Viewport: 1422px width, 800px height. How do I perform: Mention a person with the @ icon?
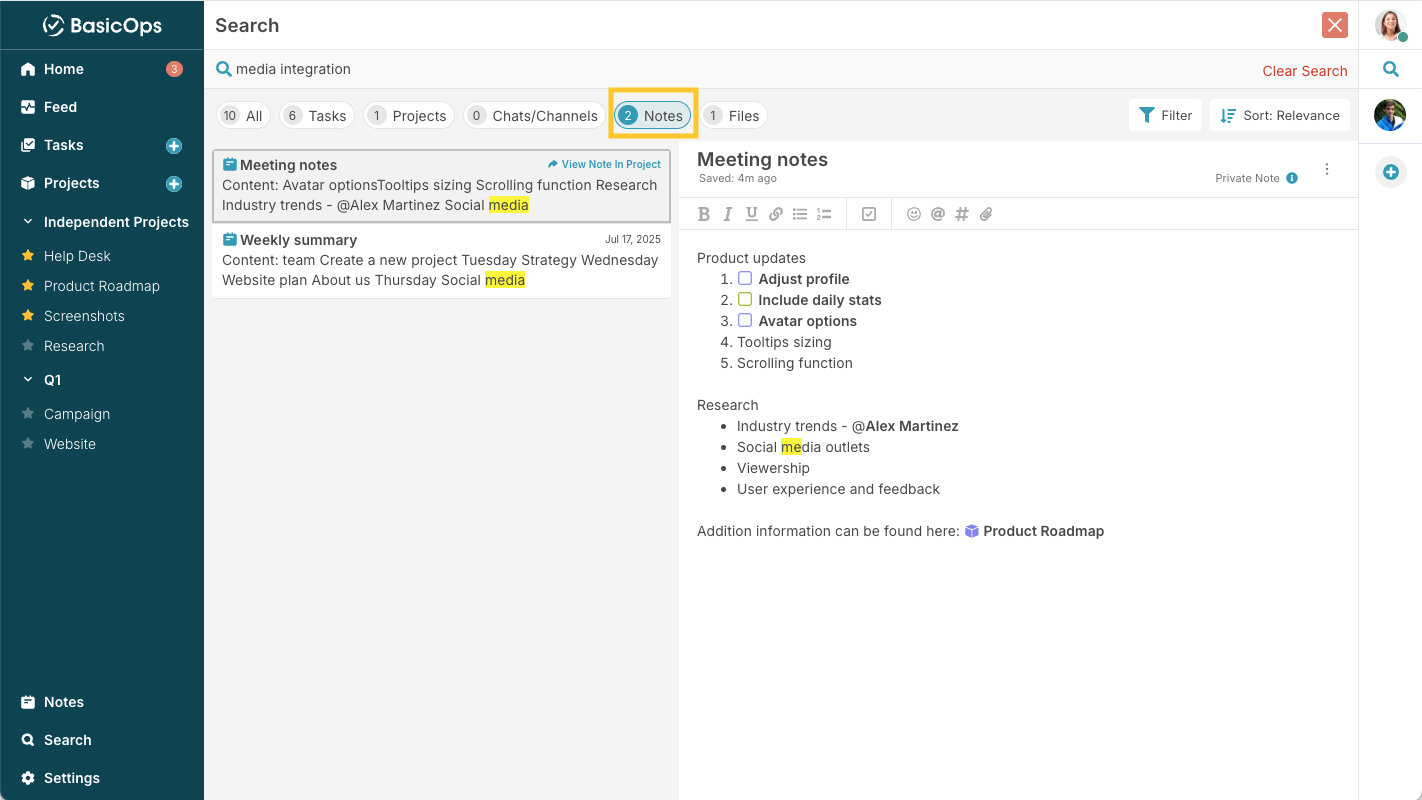(938, 214)
